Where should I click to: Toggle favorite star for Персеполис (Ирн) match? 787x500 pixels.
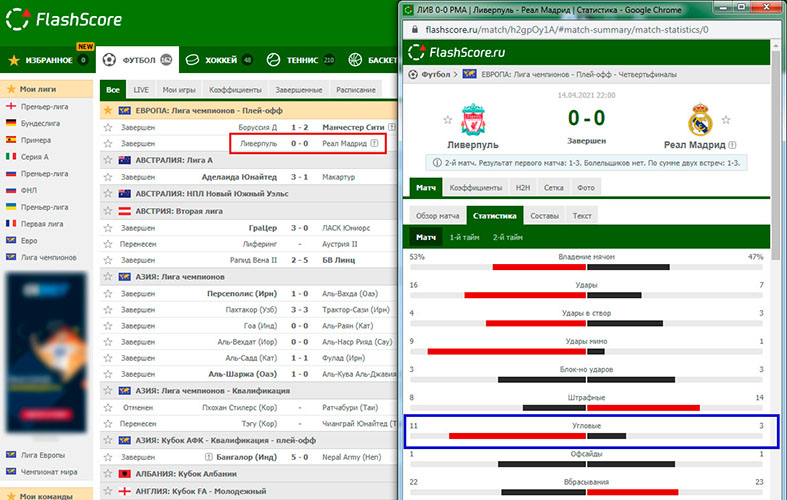click(107, 293)
